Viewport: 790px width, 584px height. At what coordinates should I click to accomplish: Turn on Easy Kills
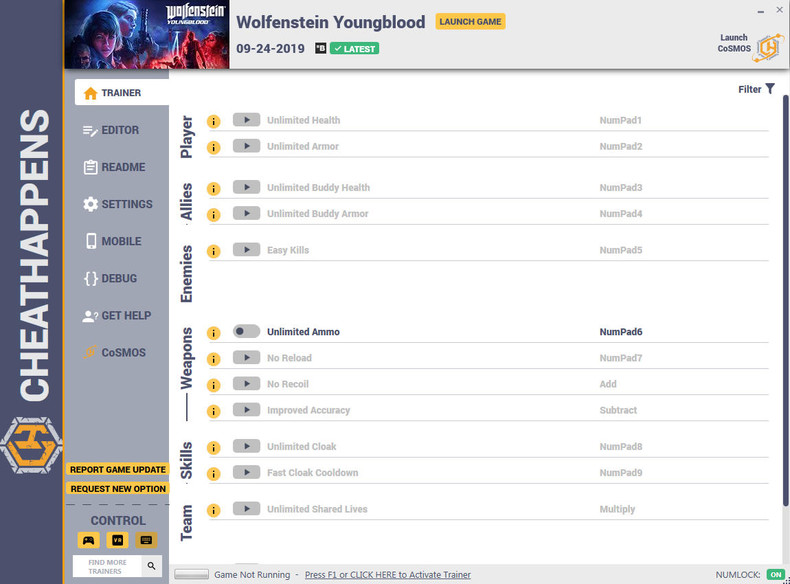point(246,249)
